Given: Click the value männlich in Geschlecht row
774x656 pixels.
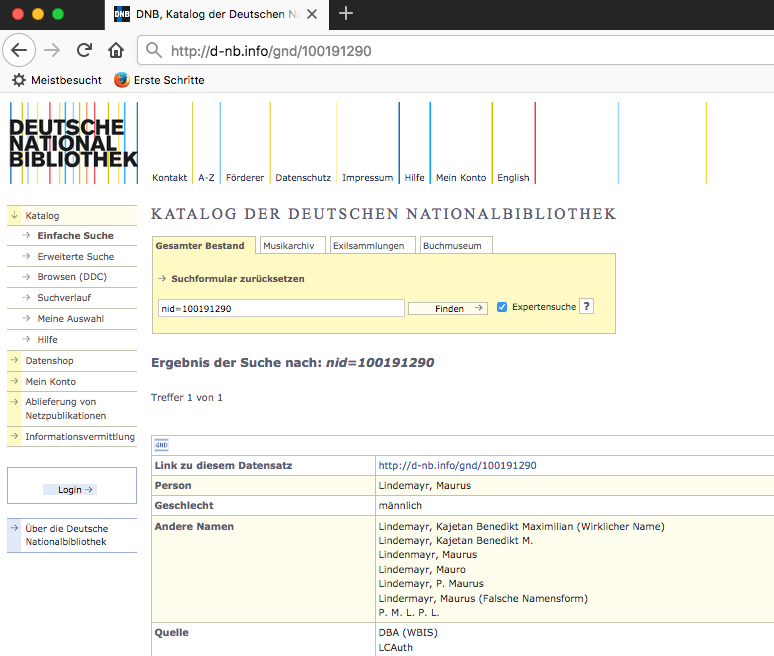Looking at the screenshot, I should point(400,505).
